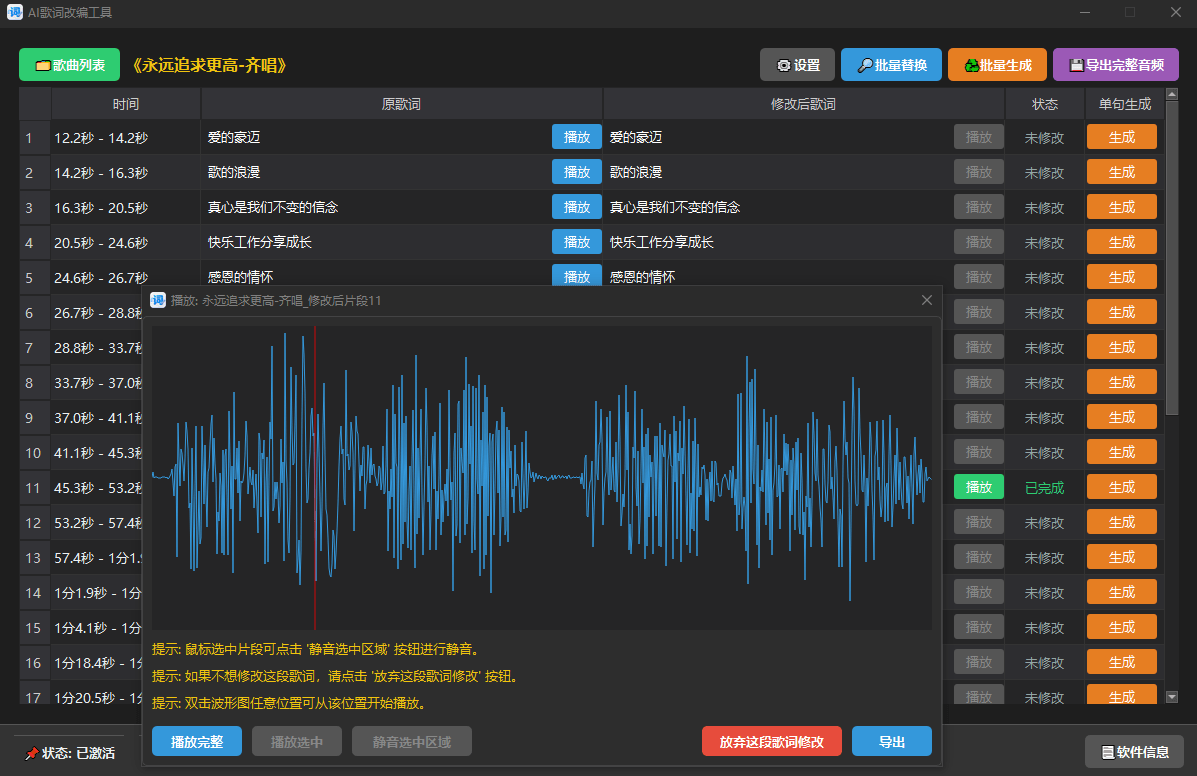Select modified lyric cell 爱的豪迈
Image resolution: width=1197 pixels, height=776 pixels.
[x=777, y=137]
